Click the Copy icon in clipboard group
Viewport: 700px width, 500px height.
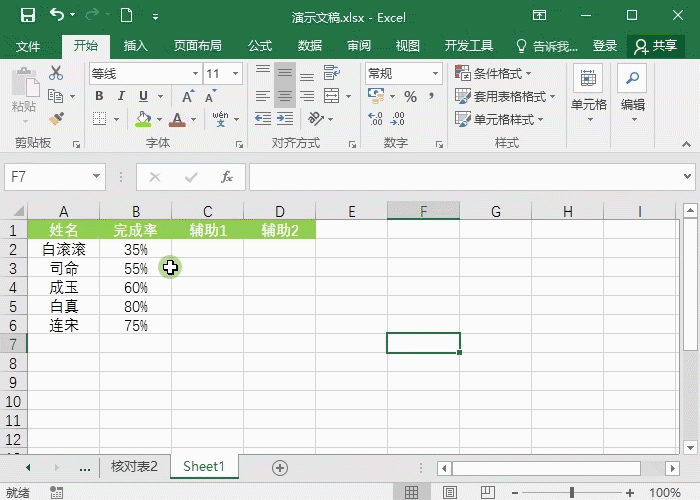tap(56, 96)
